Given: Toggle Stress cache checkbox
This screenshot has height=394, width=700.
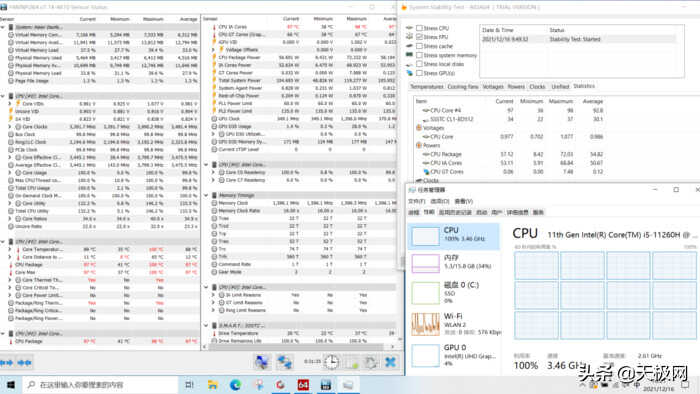Looking at the screenshot, I should pyautogui.click(x=419, y=46).
